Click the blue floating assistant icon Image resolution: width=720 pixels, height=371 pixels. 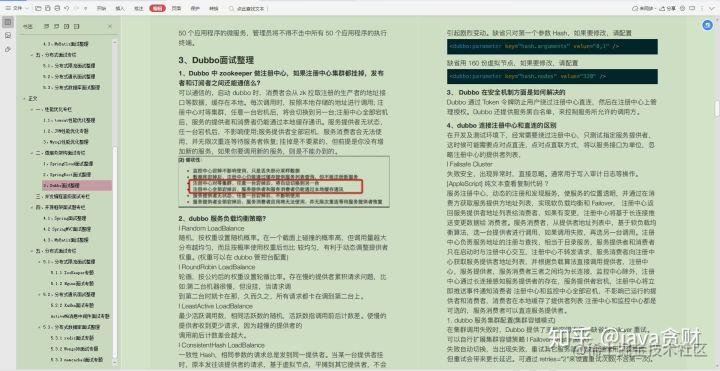[x=707, y=25]
